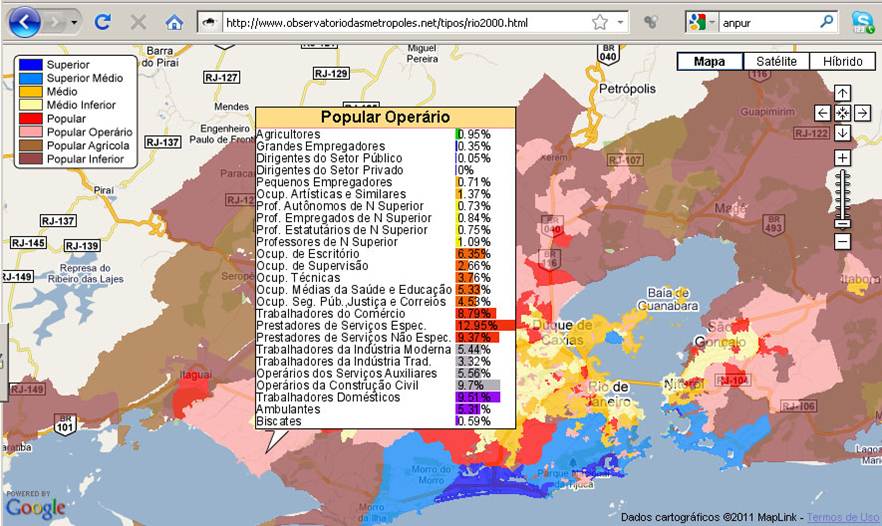Go back with the browser back button
The height and width of the screenshot is (526, 882).
(x=25, y=23)
